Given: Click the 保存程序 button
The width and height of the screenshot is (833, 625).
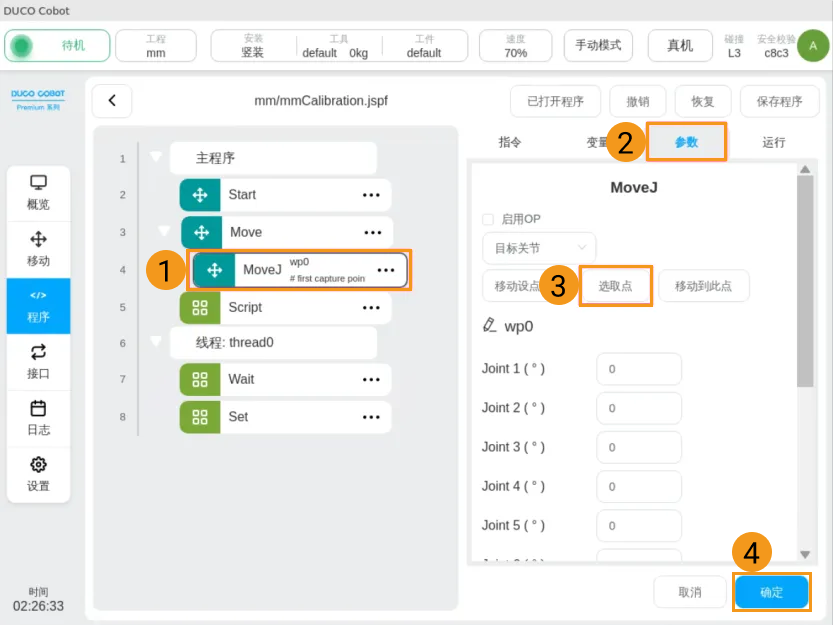Looking at the screenshot, I should (x=779, y=101).
